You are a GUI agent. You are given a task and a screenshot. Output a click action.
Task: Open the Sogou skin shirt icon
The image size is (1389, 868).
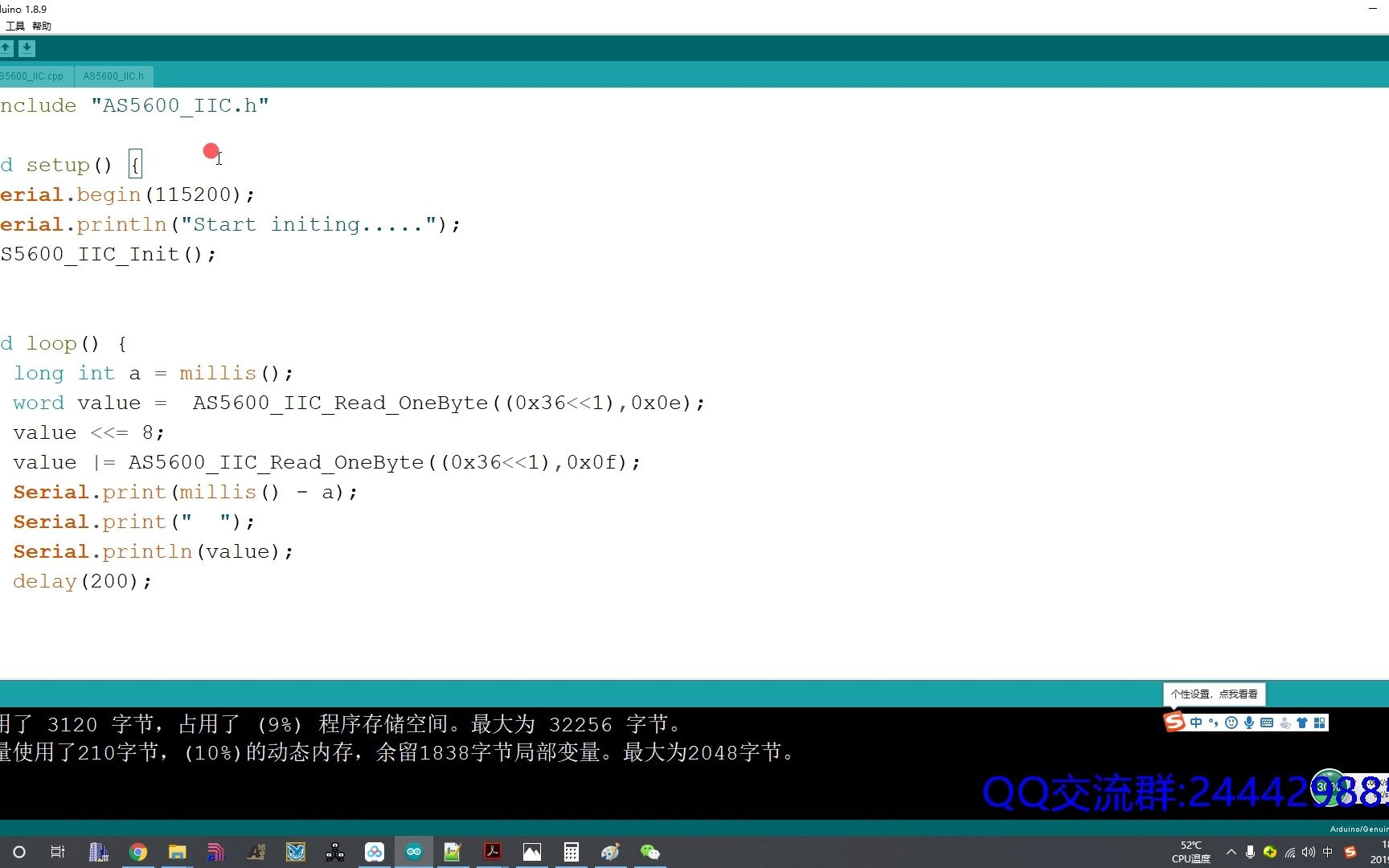[x=1302, y=723]
